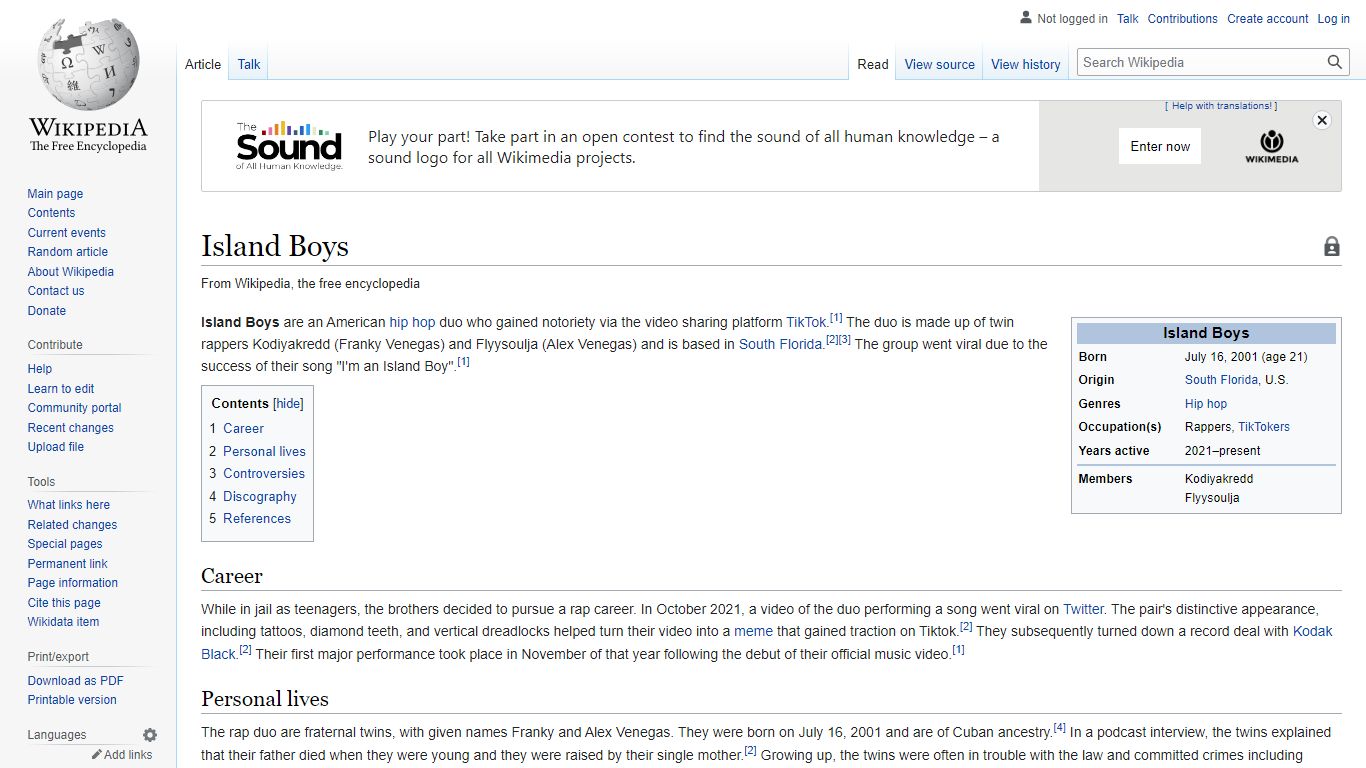The image size is (1366, 768).
Task: Open What links here
Action: pos(69,505)
